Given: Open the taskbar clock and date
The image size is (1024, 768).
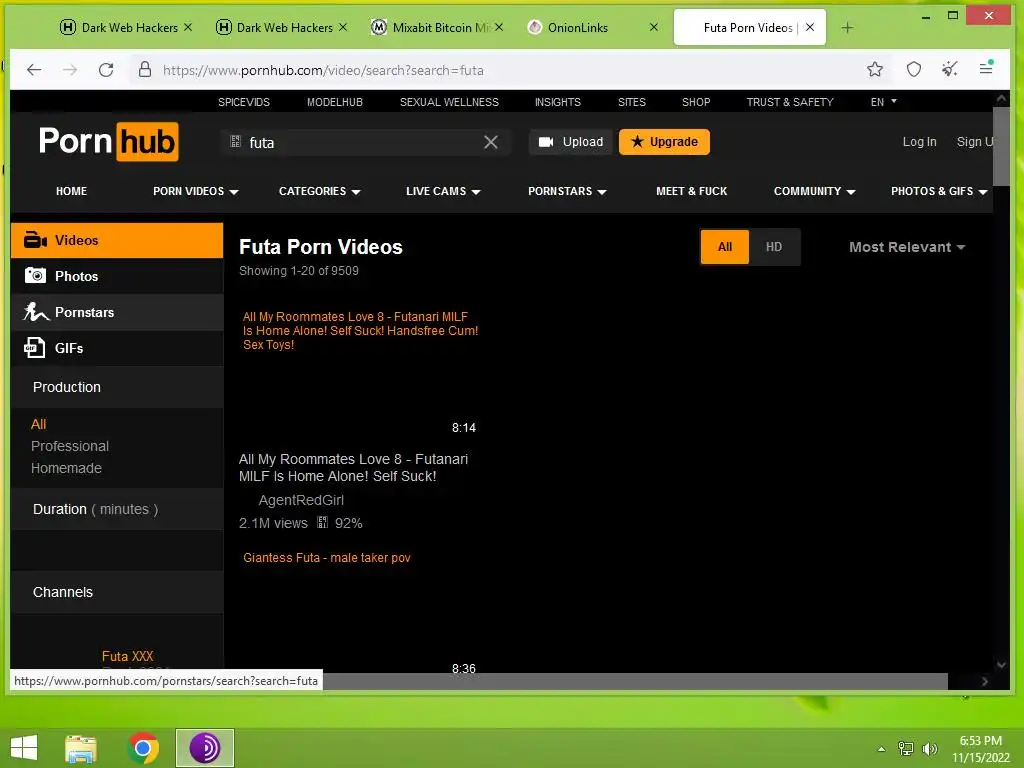Looking at the screenshot, I should pos(981,749).
